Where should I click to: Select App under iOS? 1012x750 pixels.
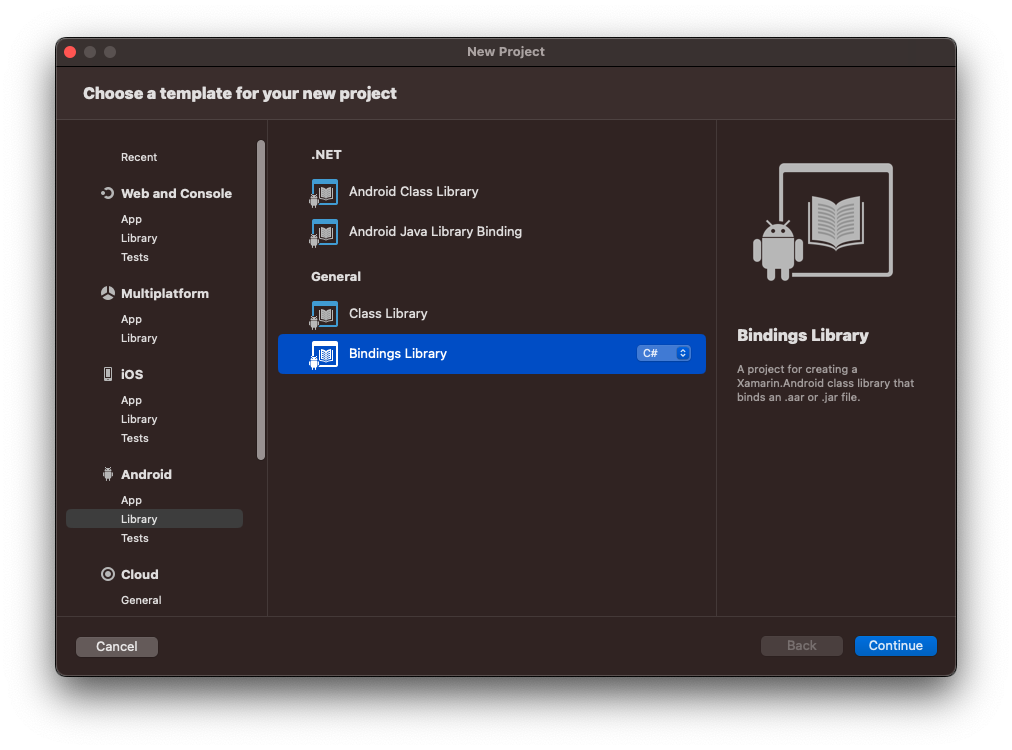(131, 400)
